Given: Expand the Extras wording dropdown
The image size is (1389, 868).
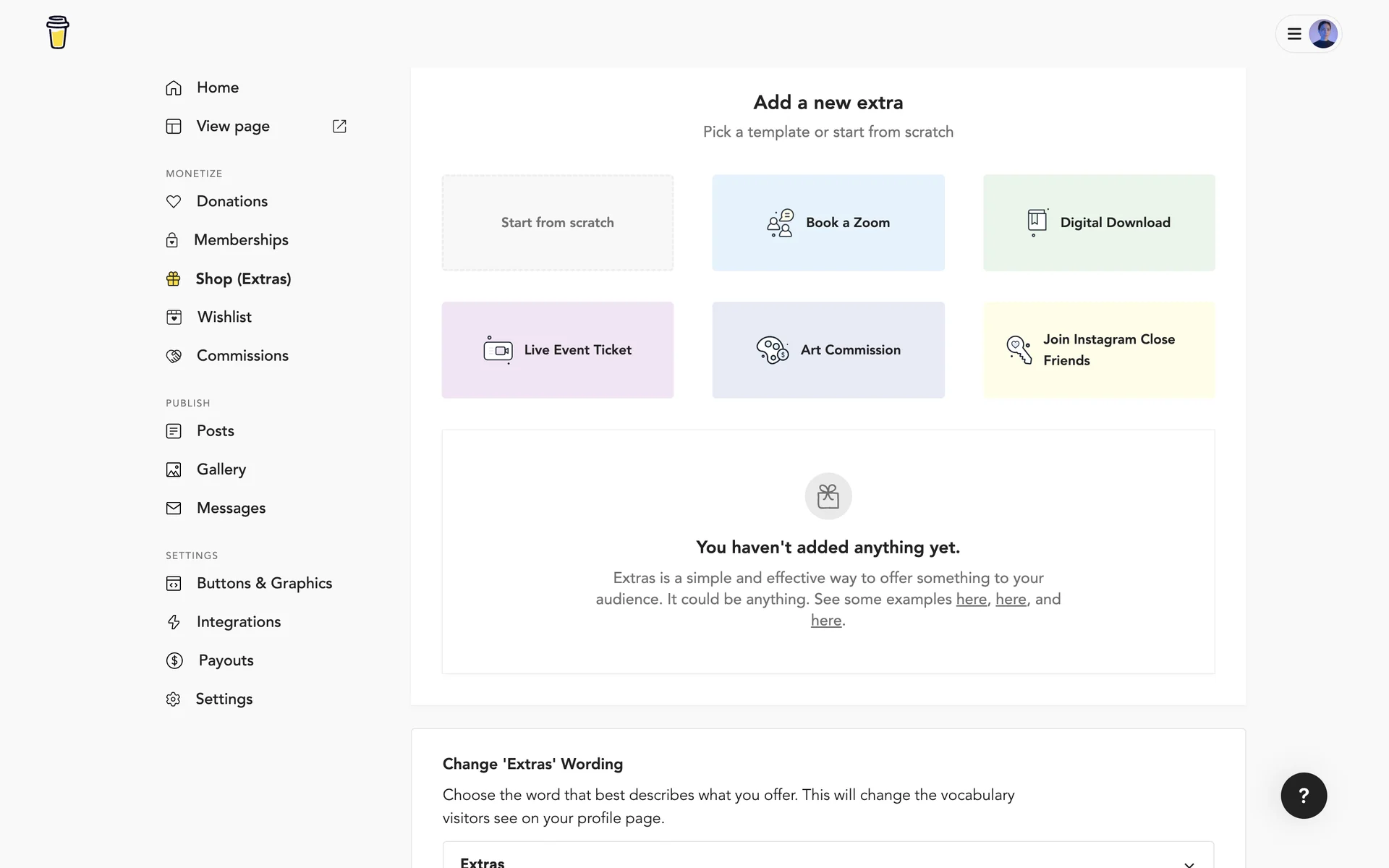Looking at the screenshot, I should 828,859.
